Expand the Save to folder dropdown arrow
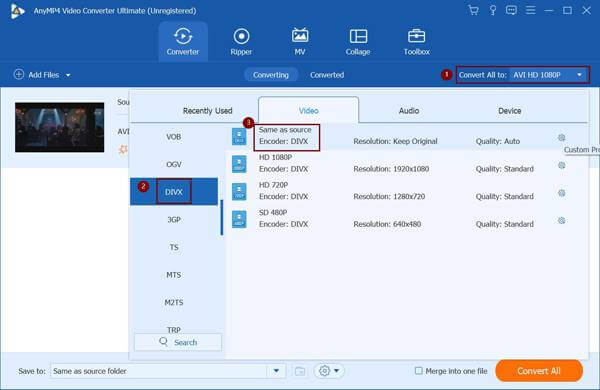Viewport: 600px width, 390px height. [276, 371]
